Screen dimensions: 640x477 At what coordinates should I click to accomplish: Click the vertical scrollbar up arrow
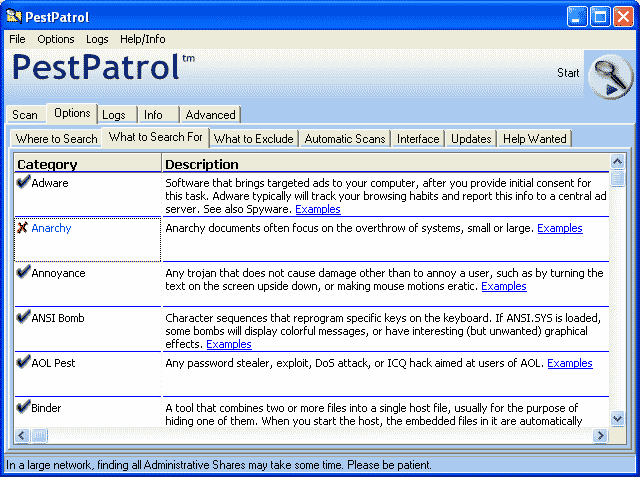tap(617, 162)
